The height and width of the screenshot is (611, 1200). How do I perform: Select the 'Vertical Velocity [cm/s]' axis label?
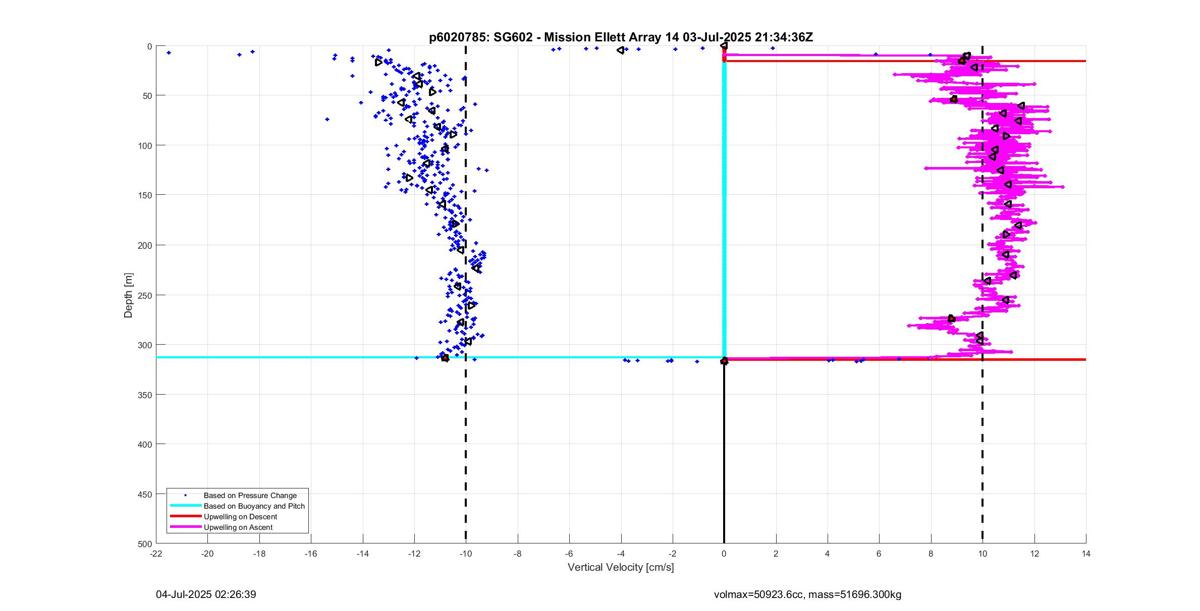coord(621,568)
